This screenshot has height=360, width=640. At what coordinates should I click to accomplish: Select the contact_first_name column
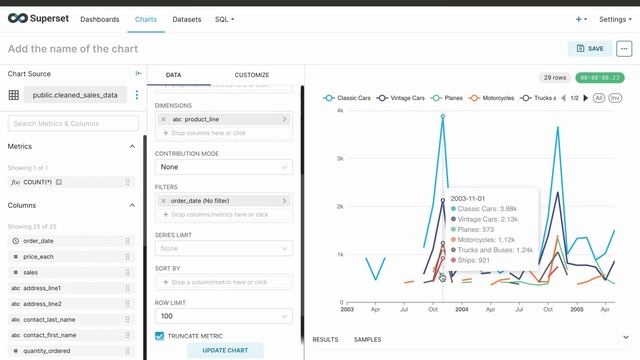pos(71,335)
